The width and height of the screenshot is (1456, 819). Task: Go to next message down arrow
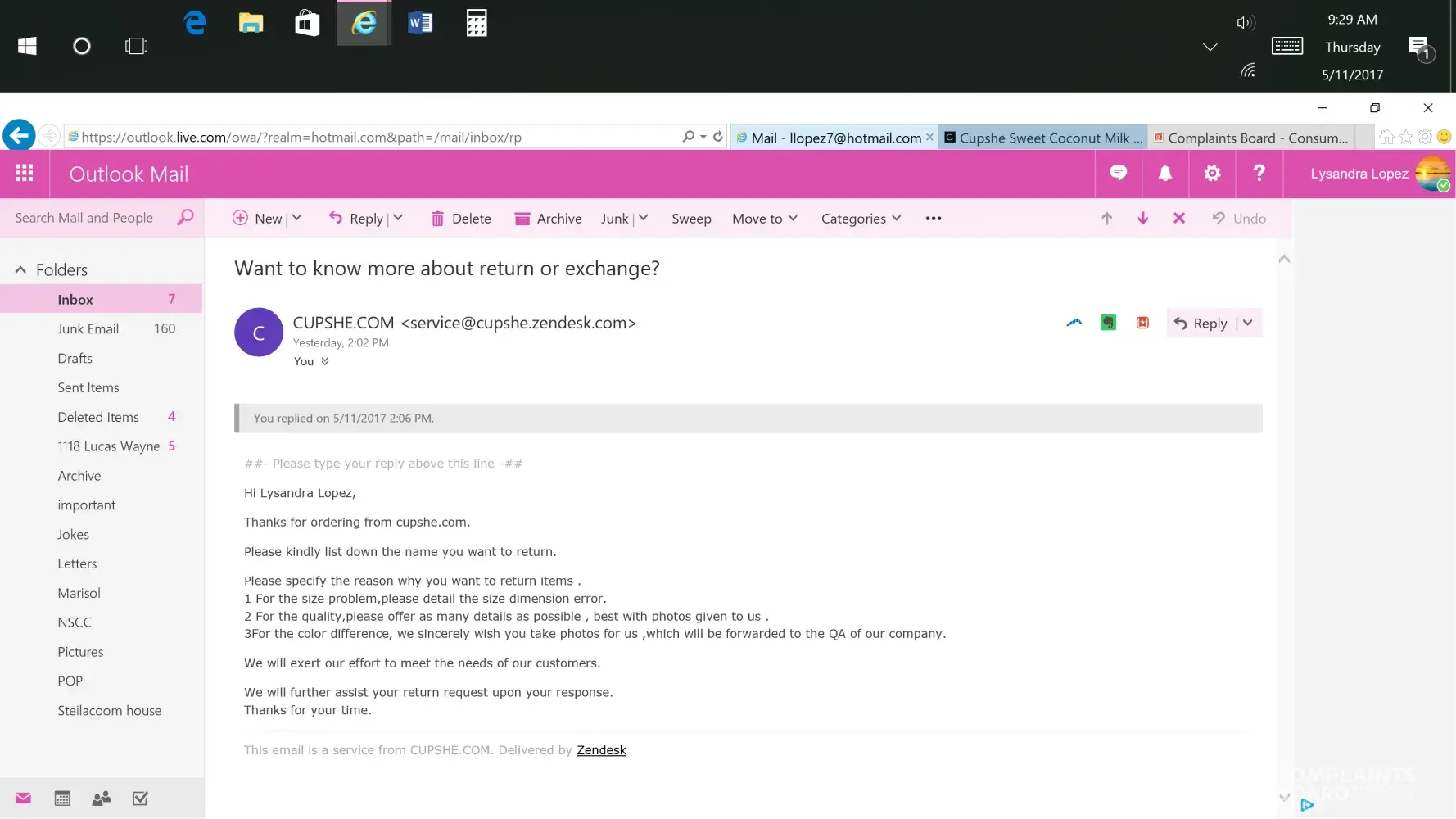1142,219
